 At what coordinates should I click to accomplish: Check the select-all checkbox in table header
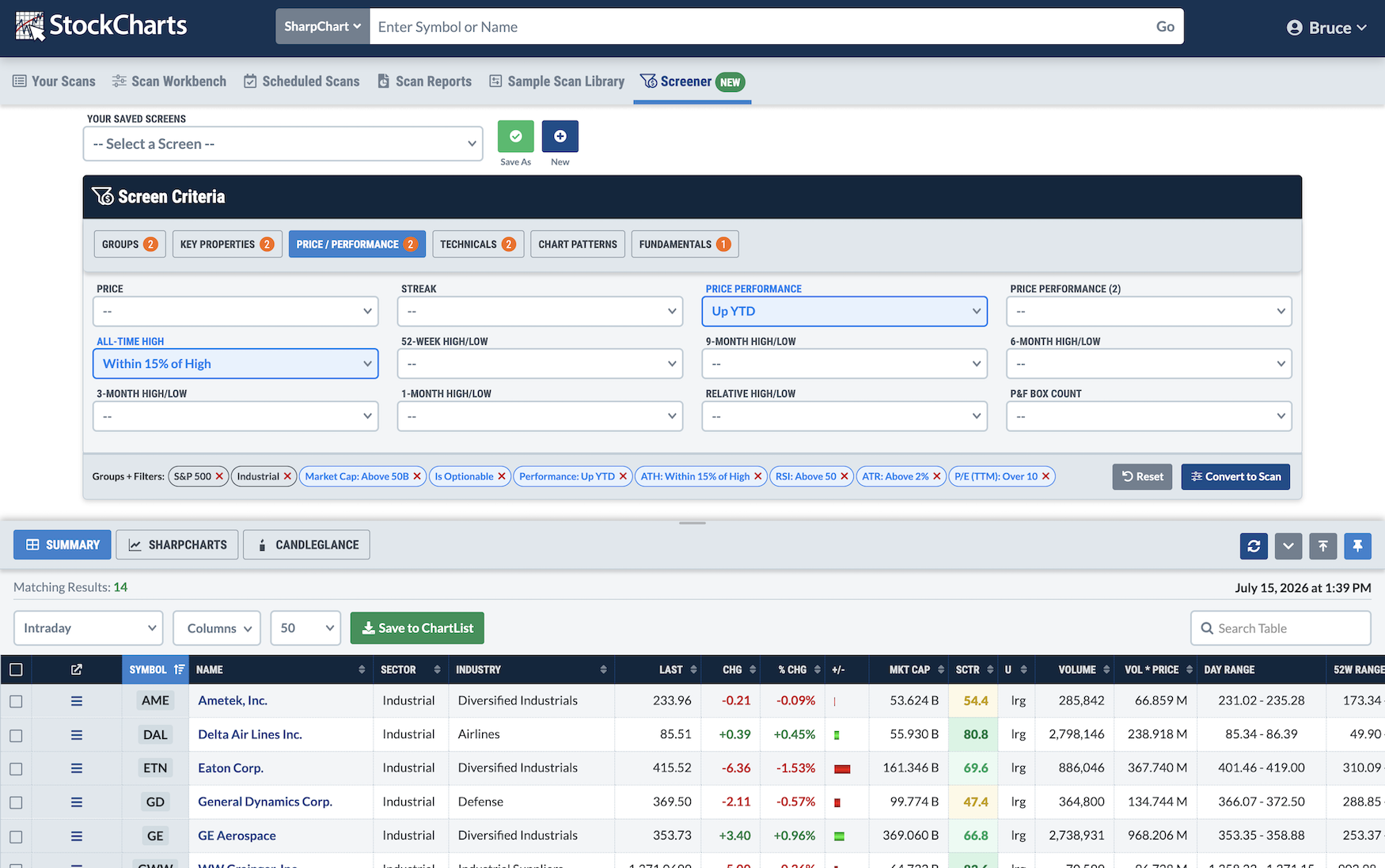tap(16, 669)
